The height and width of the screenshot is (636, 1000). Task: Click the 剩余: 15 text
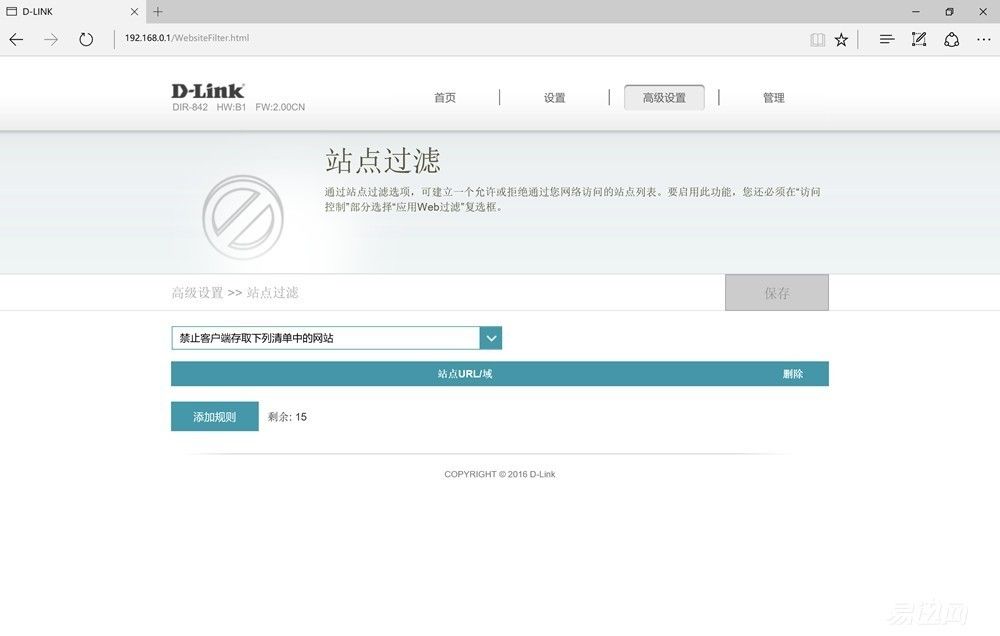coord(287,417)
